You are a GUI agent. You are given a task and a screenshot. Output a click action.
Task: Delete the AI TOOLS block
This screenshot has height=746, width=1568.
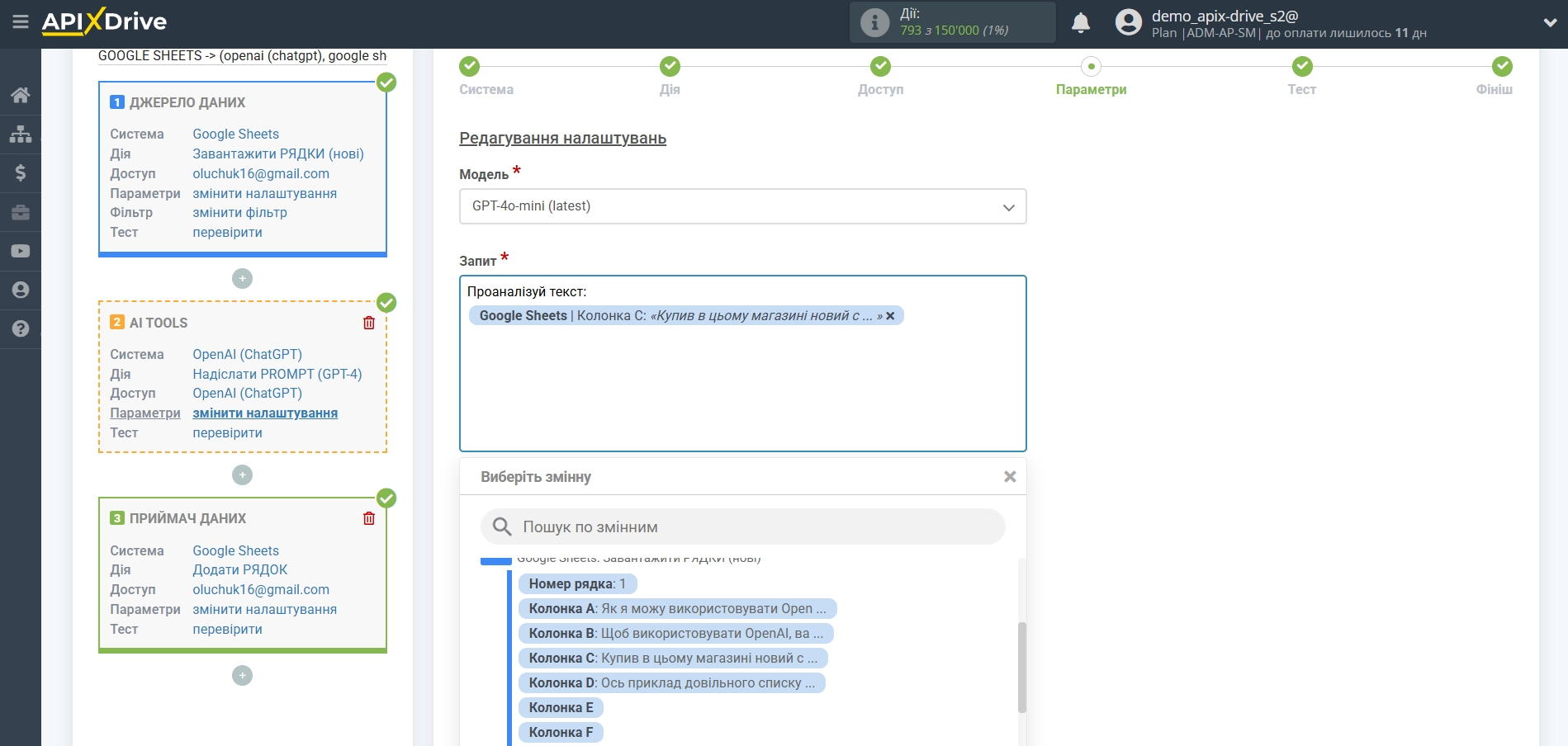(x=369, y=323)
